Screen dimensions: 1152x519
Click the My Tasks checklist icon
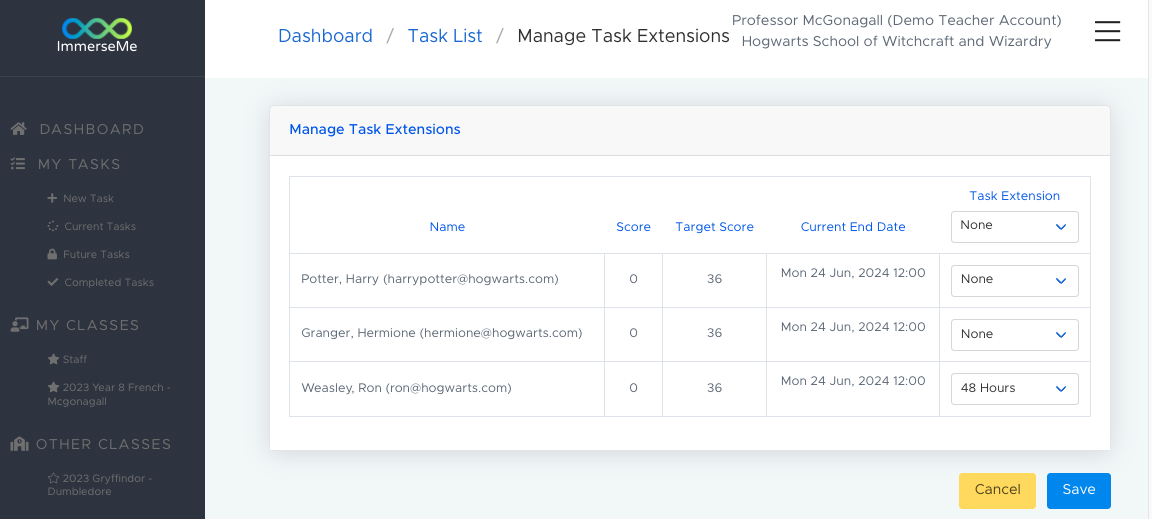[x=18, y=164]
